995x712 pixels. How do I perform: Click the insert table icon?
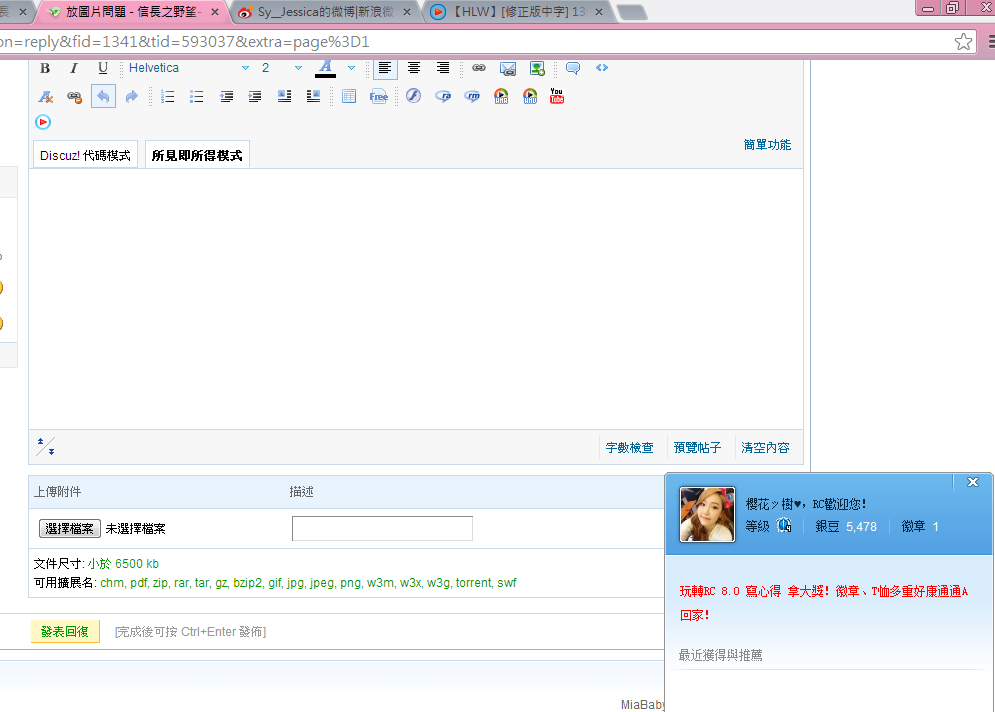[x=348, y=96]
